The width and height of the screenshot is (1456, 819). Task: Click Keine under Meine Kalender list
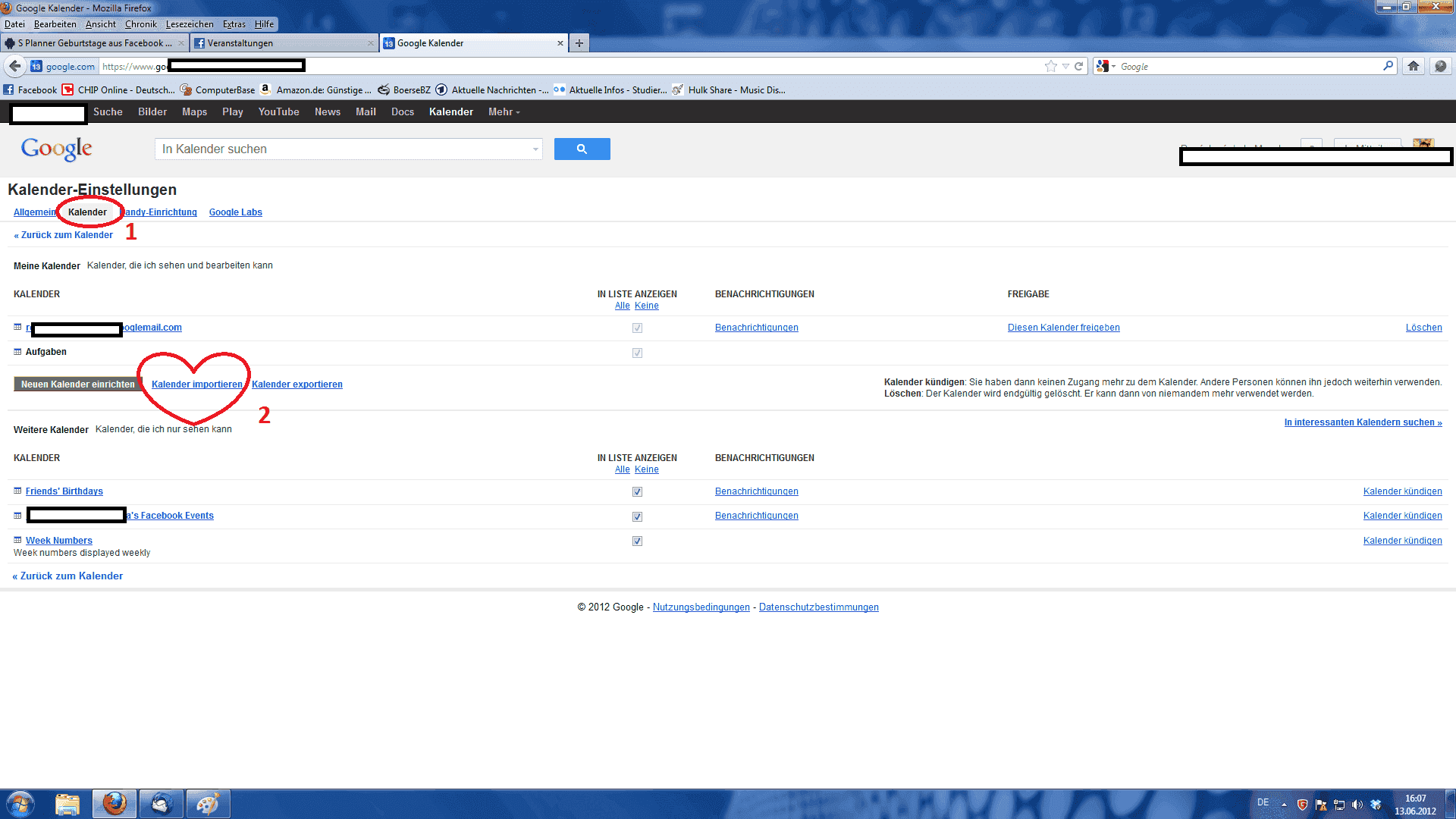647,306
